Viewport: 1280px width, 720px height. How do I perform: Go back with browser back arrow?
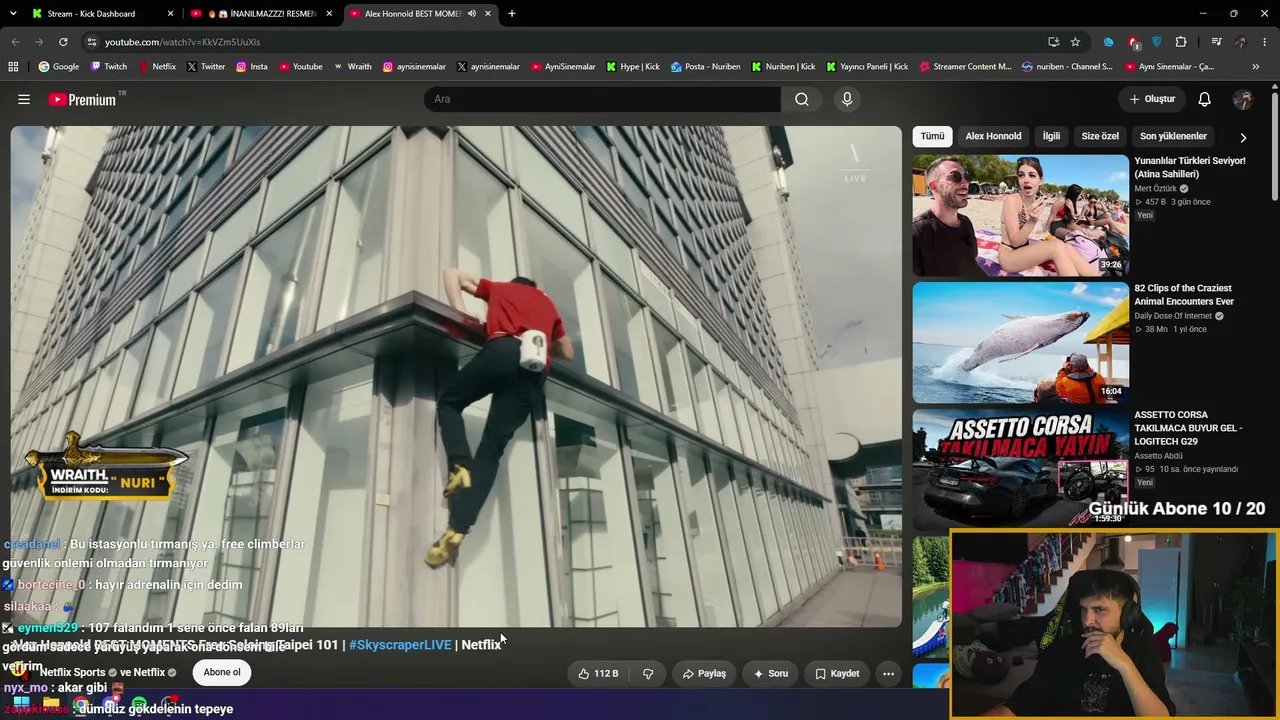pyautogui.click(x=15, y=42)
